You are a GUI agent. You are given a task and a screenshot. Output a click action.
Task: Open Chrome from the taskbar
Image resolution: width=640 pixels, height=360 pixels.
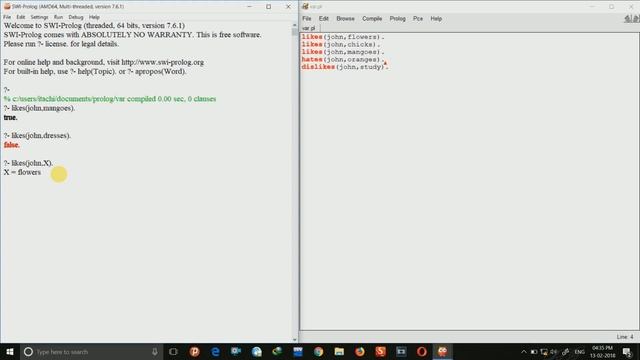[x=318, y=351]
